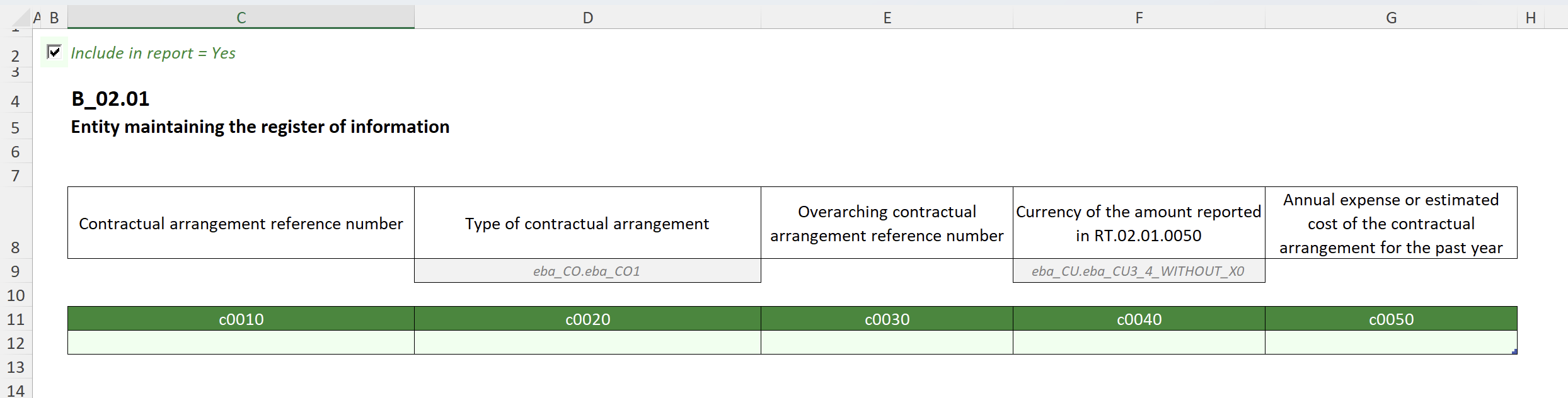Click empty input cell under c0050
Image resolution: width=1568 pixels, height=398 pixels.
[x=1391, y=343]
